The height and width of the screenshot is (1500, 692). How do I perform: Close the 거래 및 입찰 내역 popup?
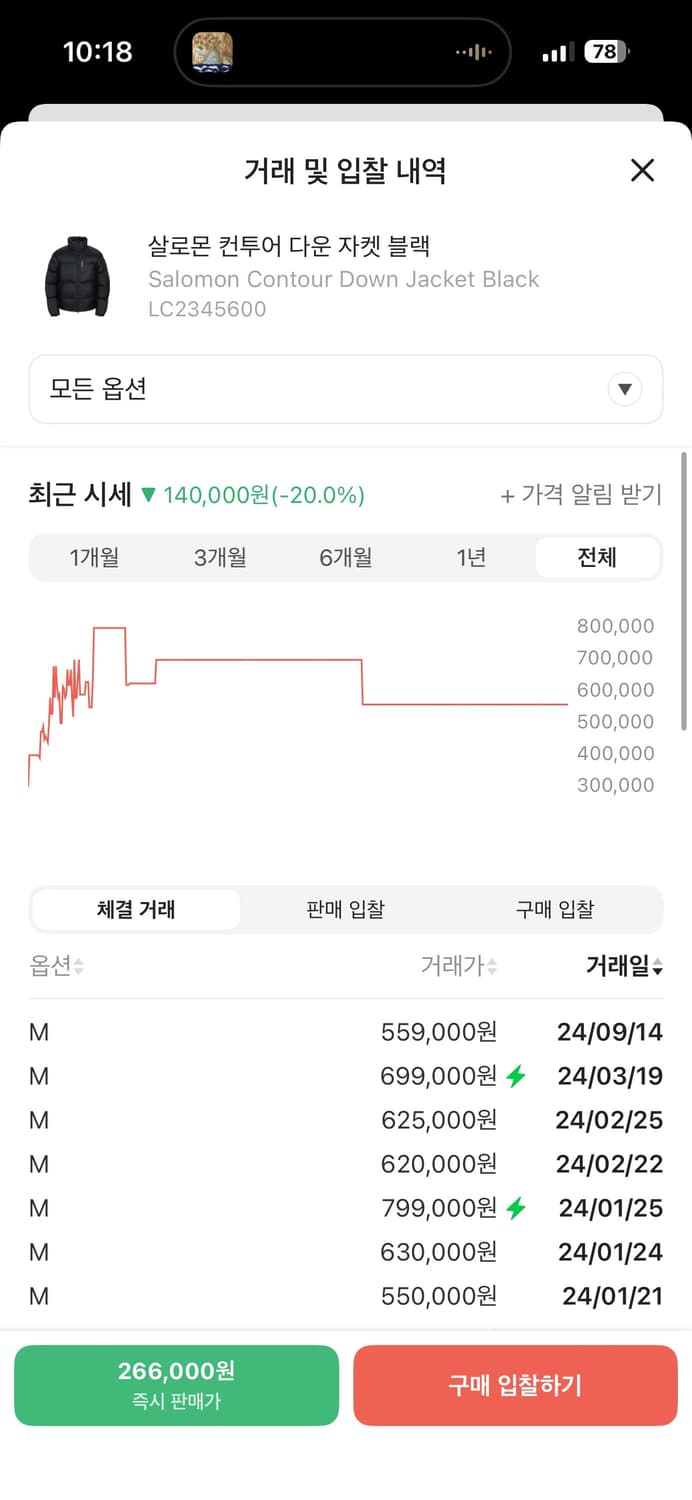point(642,171)
